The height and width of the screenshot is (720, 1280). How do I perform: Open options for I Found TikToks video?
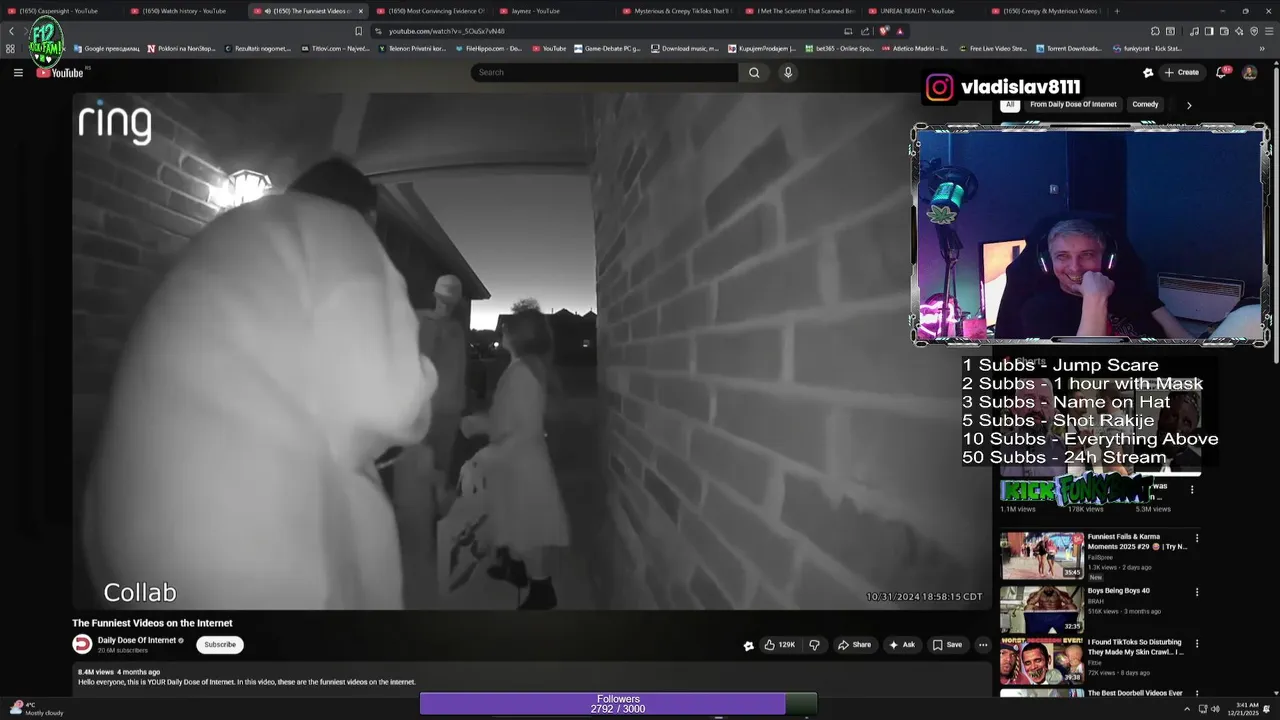[1196, 644]
